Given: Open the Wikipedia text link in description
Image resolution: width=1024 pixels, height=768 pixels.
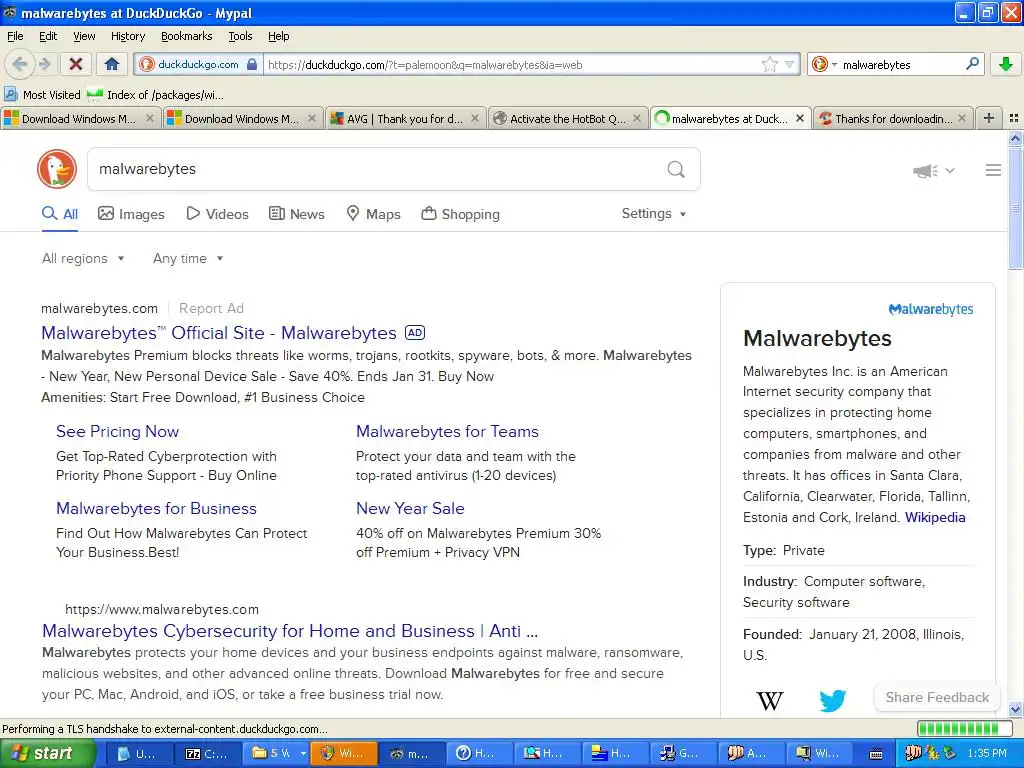Looking at the screenshot, I should (935, 517).
